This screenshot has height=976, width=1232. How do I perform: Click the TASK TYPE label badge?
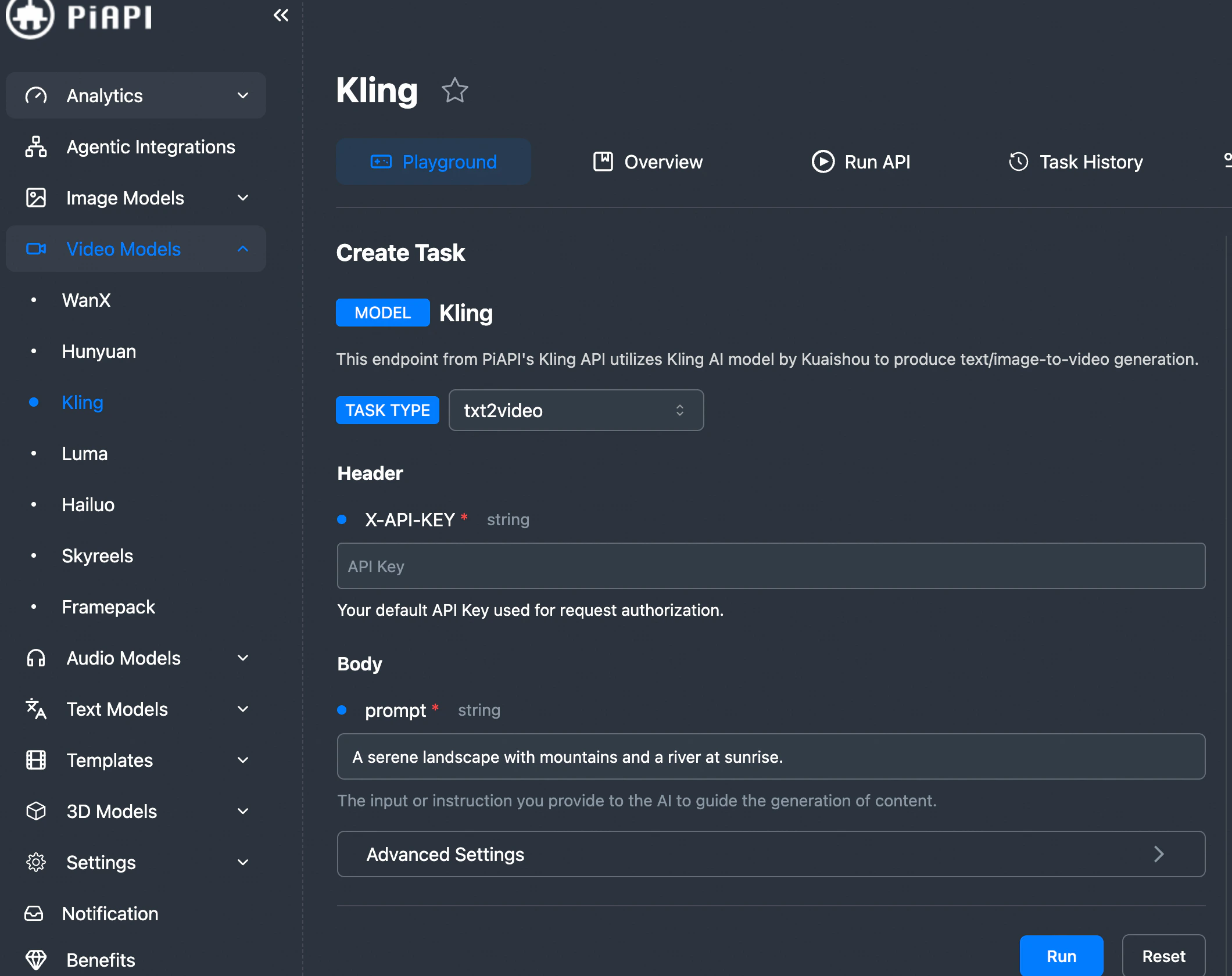pos(388,410)
